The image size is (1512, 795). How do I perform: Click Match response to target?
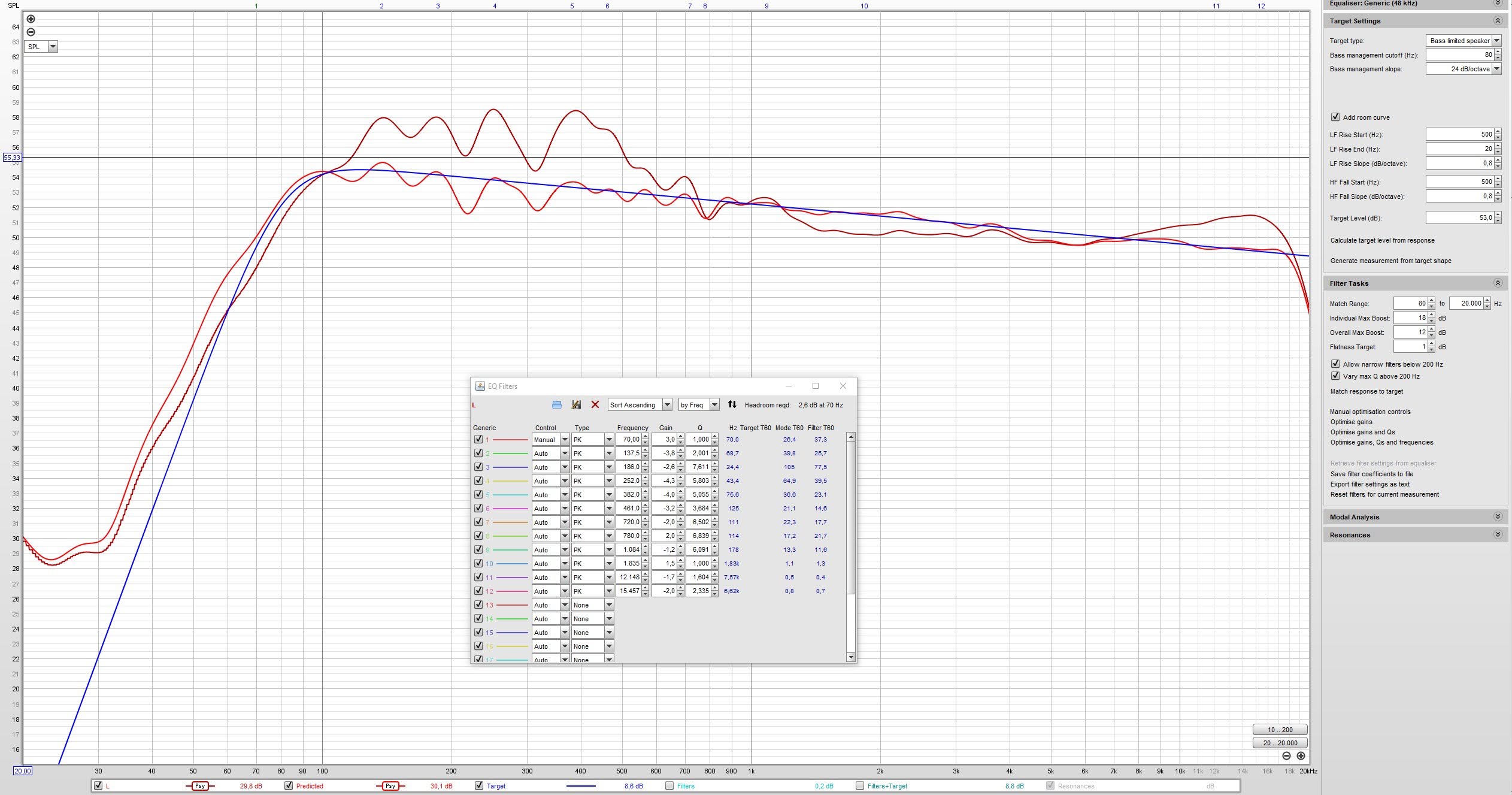pos(1366,392)
